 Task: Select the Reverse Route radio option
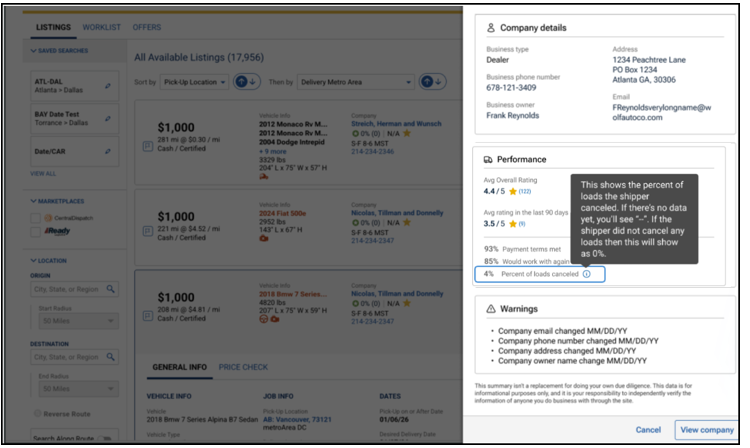tap(37, 413)
